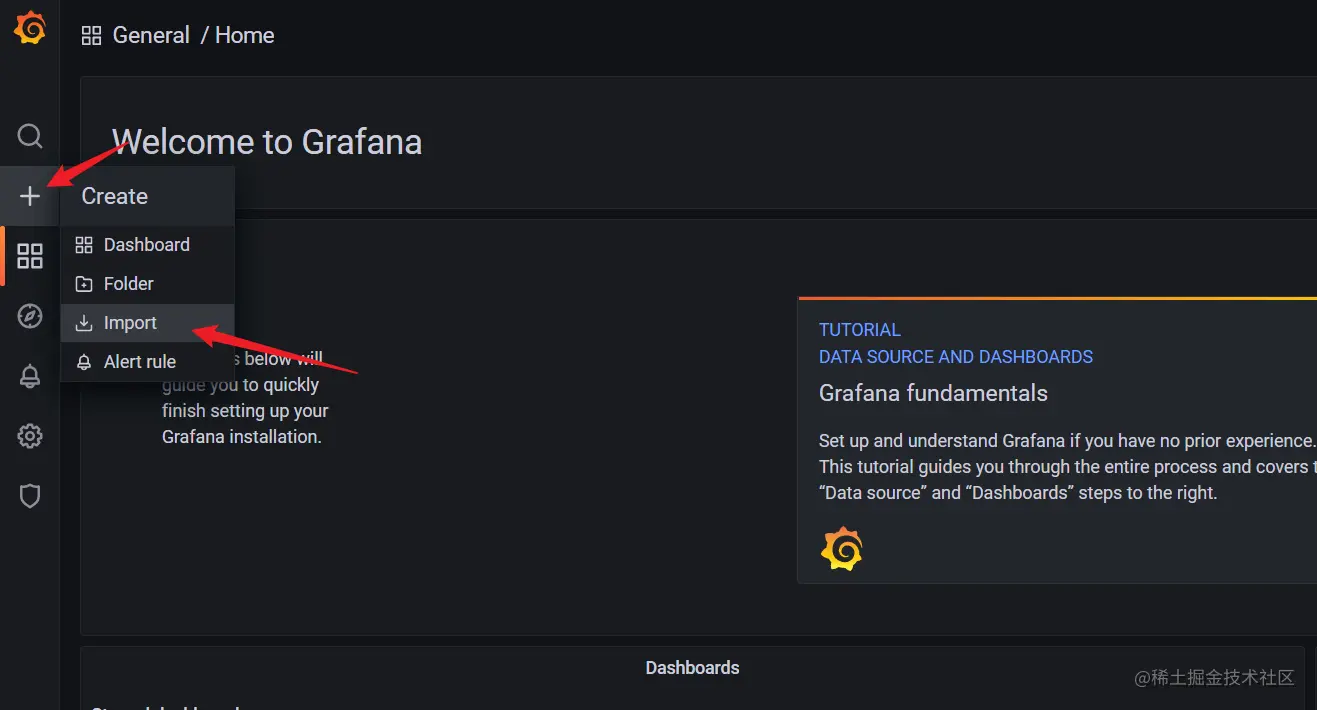
Task: Select Folder in the Create menu
Action: (x=147, y=284)
